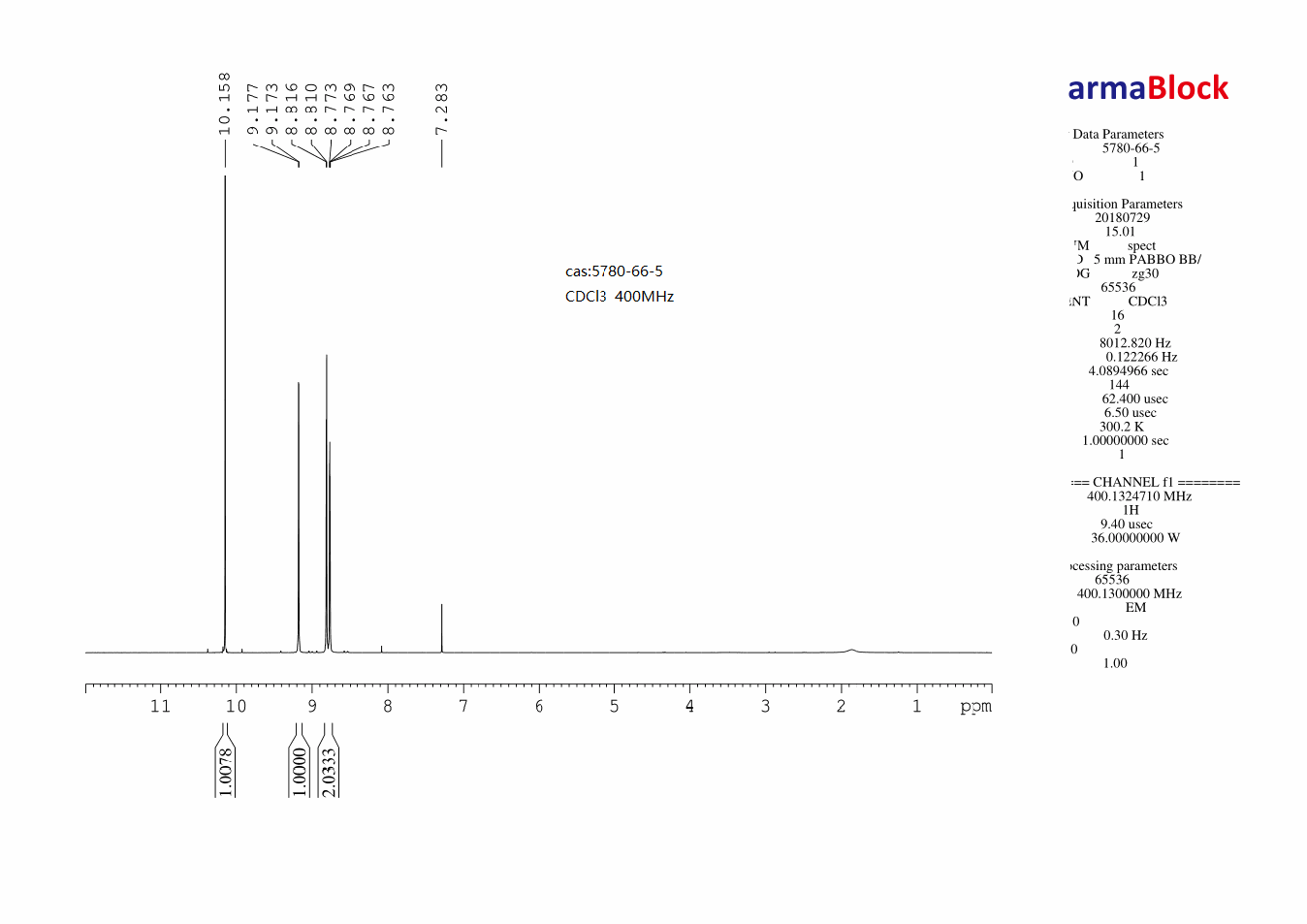Click the tall peak at 10.158 ppm
This screenshot has height=924, width=1307.
click(x=225, y=412)
